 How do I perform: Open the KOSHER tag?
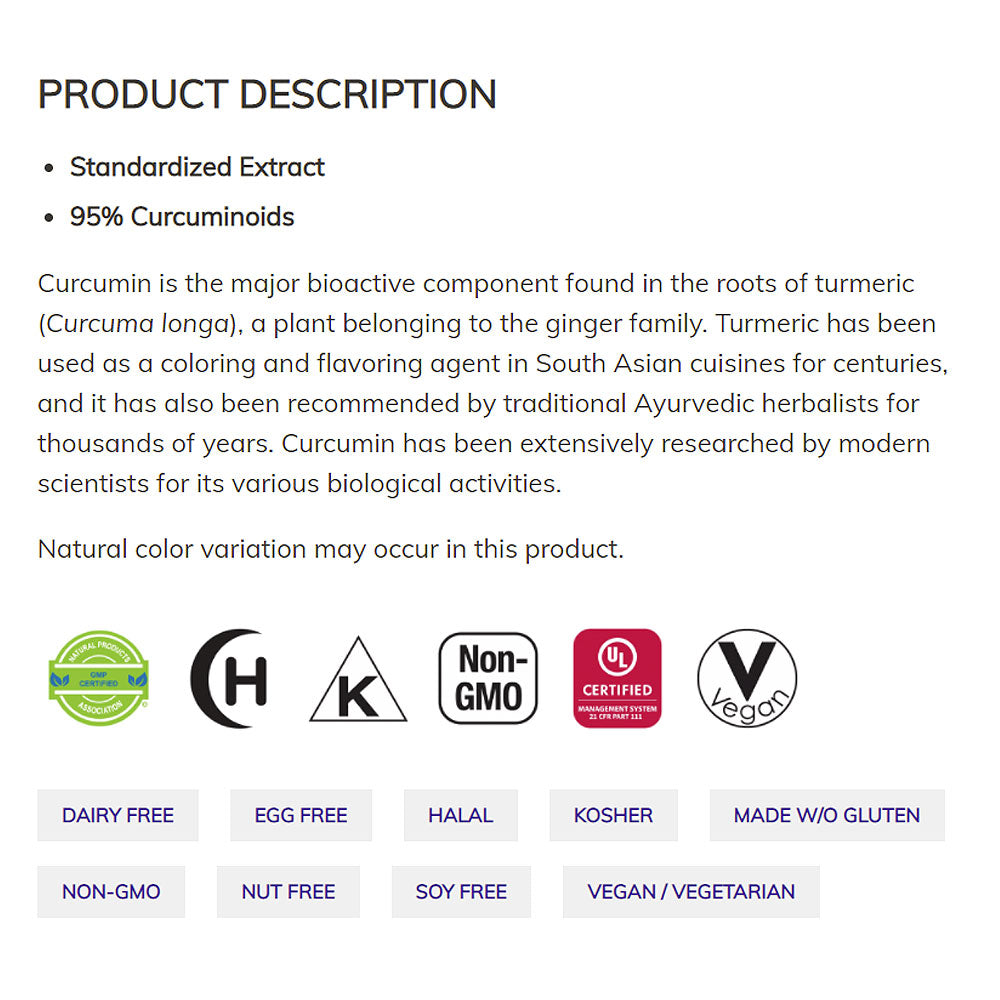point(613,815)
